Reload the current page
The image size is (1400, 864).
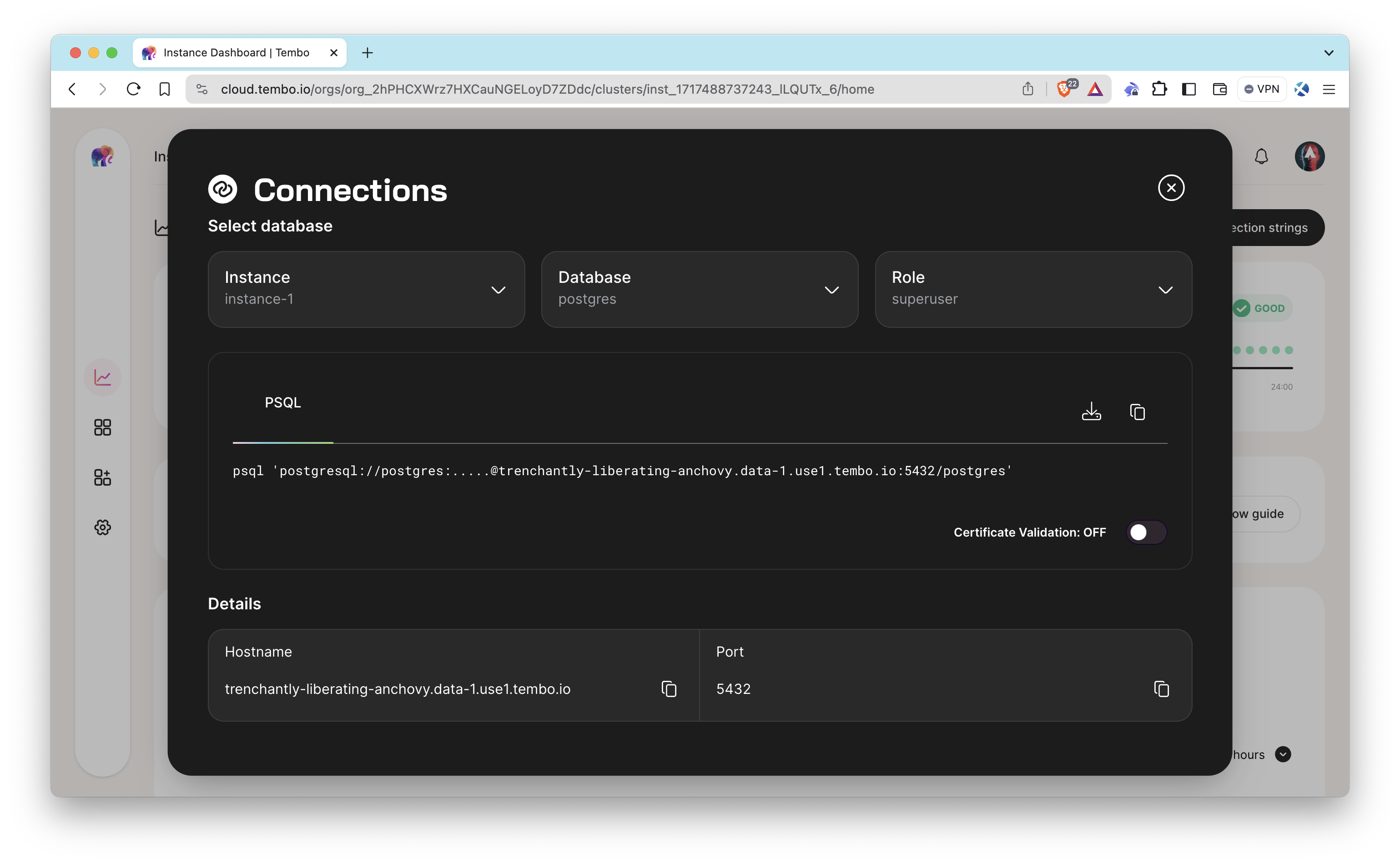(x=133, y=89)
